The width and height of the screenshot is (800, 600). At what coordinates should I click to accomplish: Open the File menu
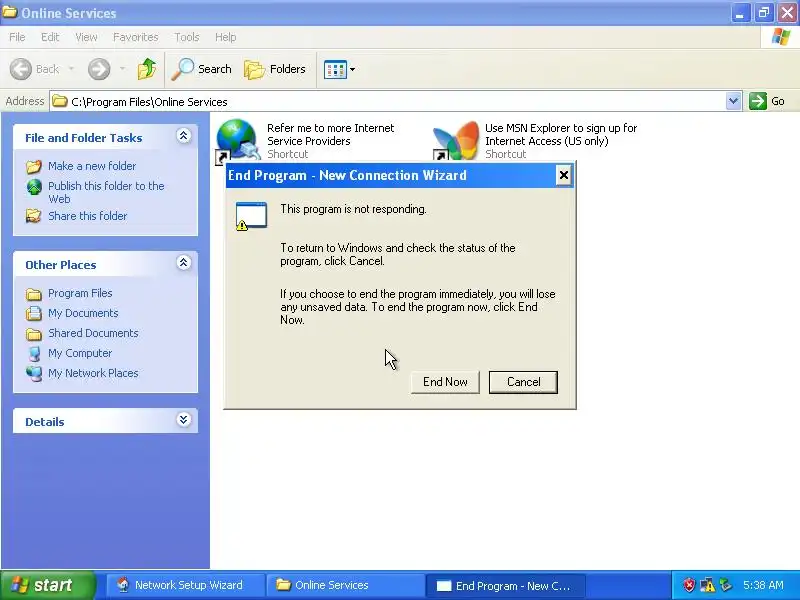pos(17,37)
